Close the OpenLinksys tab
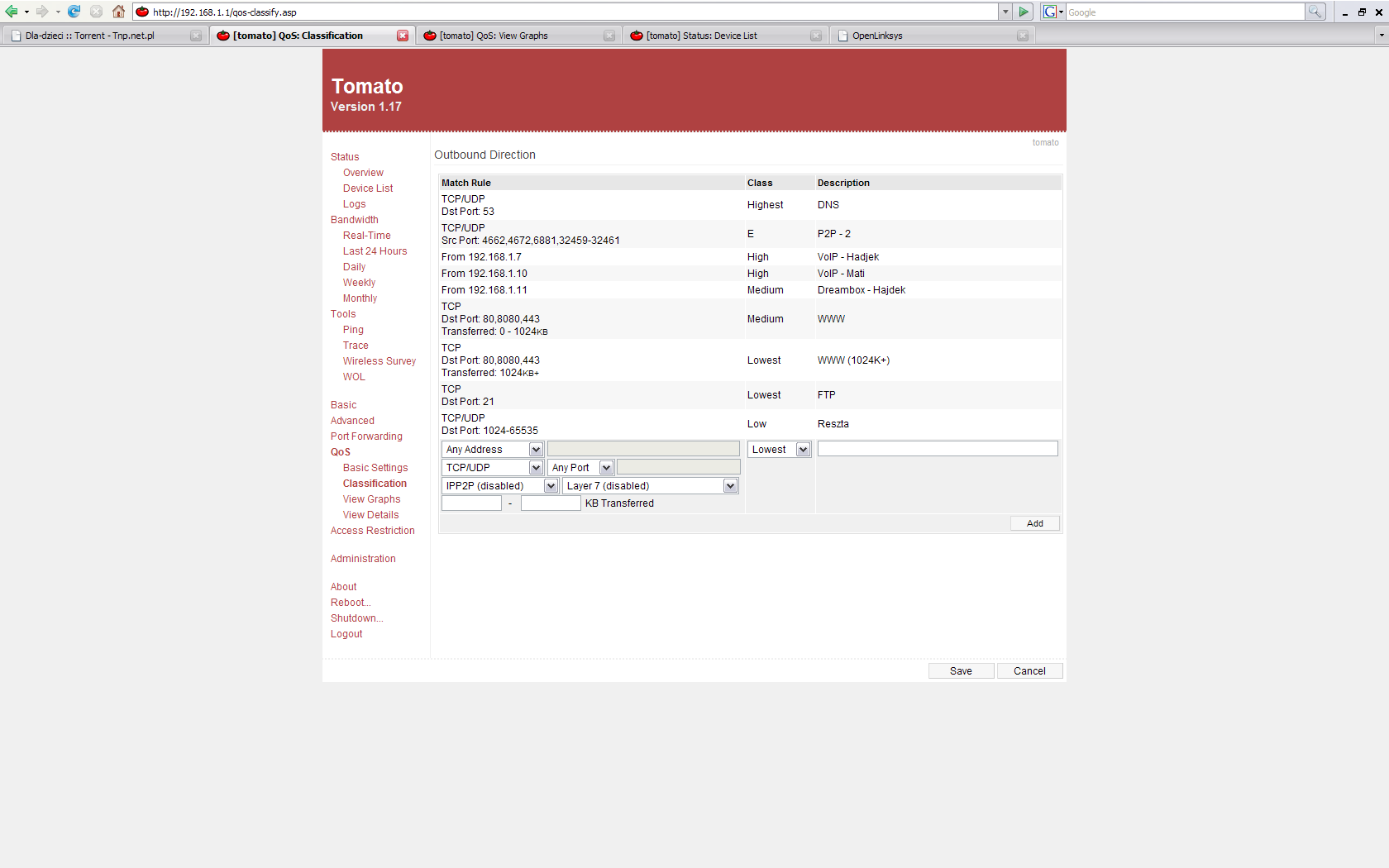 [x=1023, y=36]
